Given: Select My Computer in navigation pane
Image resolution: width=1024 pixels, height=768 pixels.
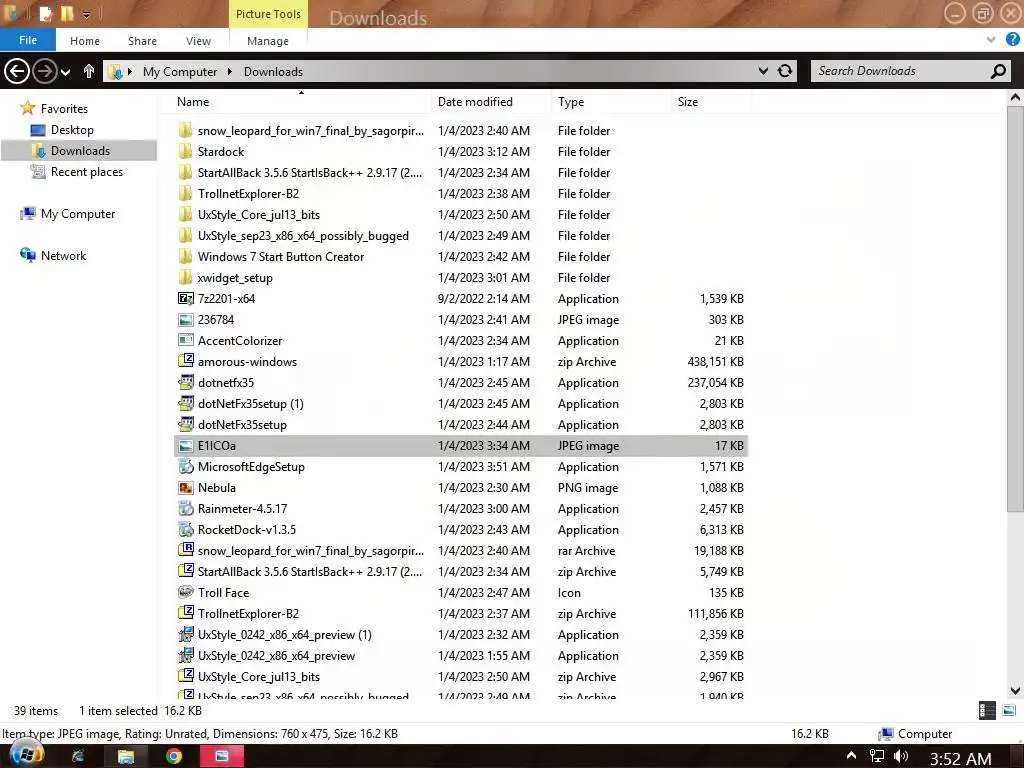Looking at the screenshot, I should pos(78,214).
